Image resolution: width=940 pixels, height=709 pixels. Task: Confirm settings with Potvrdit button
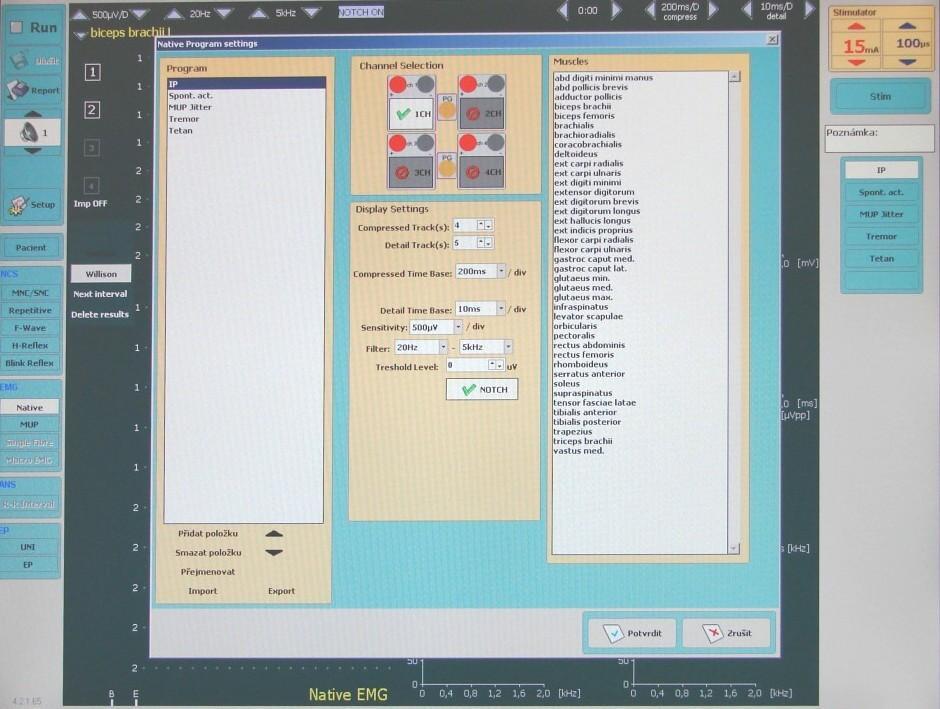632,633
